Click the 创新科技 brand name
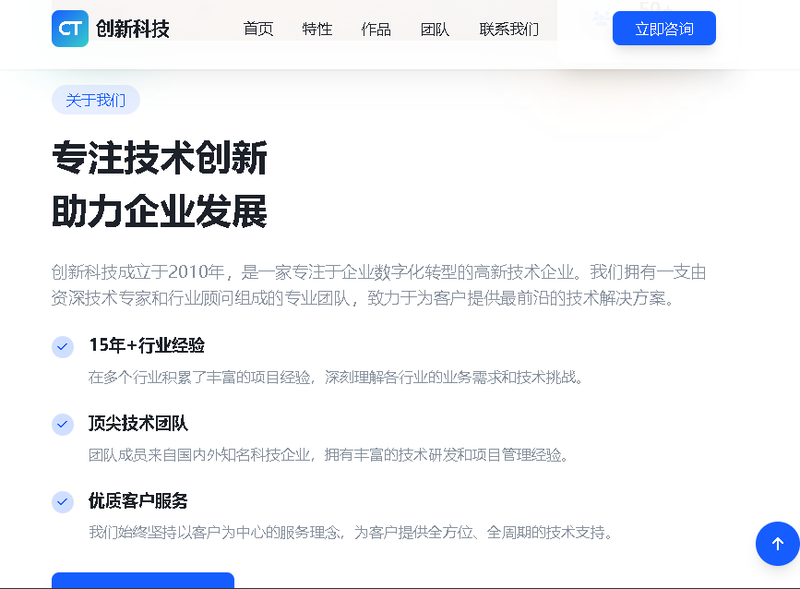This screenshot has height=589, width=800. click(133, 29)
